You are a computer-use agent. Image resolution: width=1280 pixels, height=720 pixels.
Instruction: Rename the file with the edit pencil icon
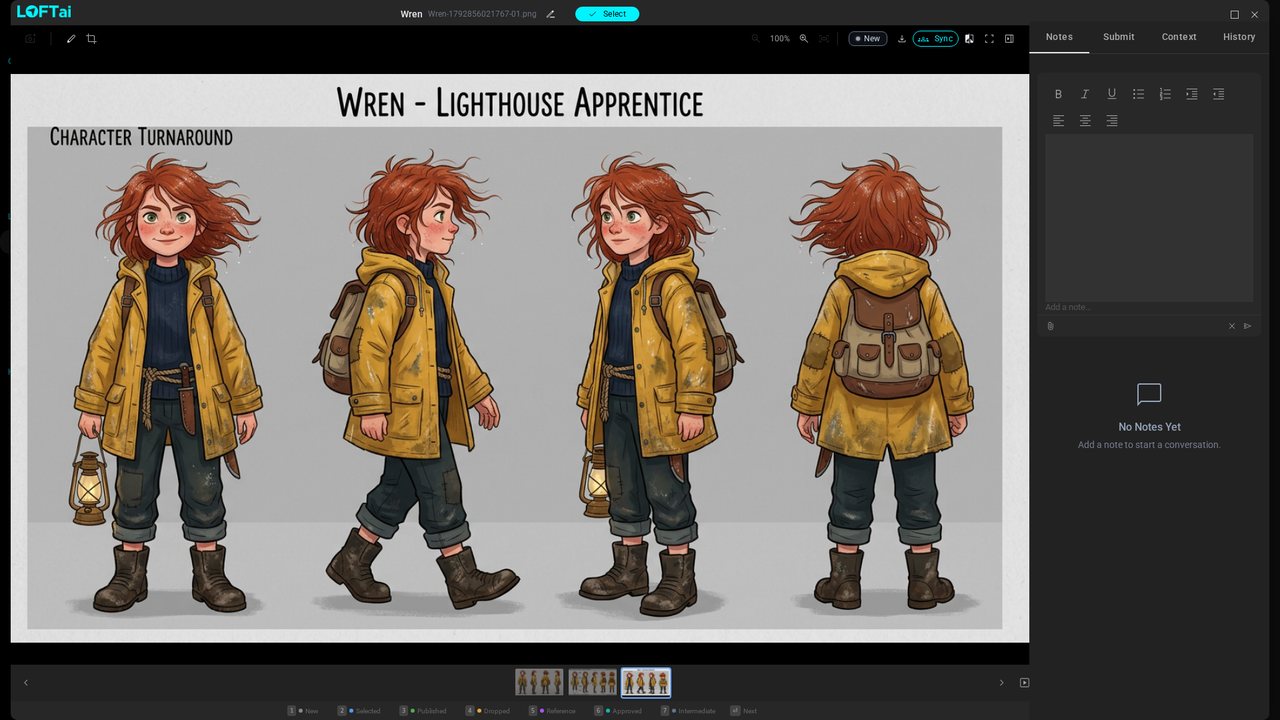[550, 14]
